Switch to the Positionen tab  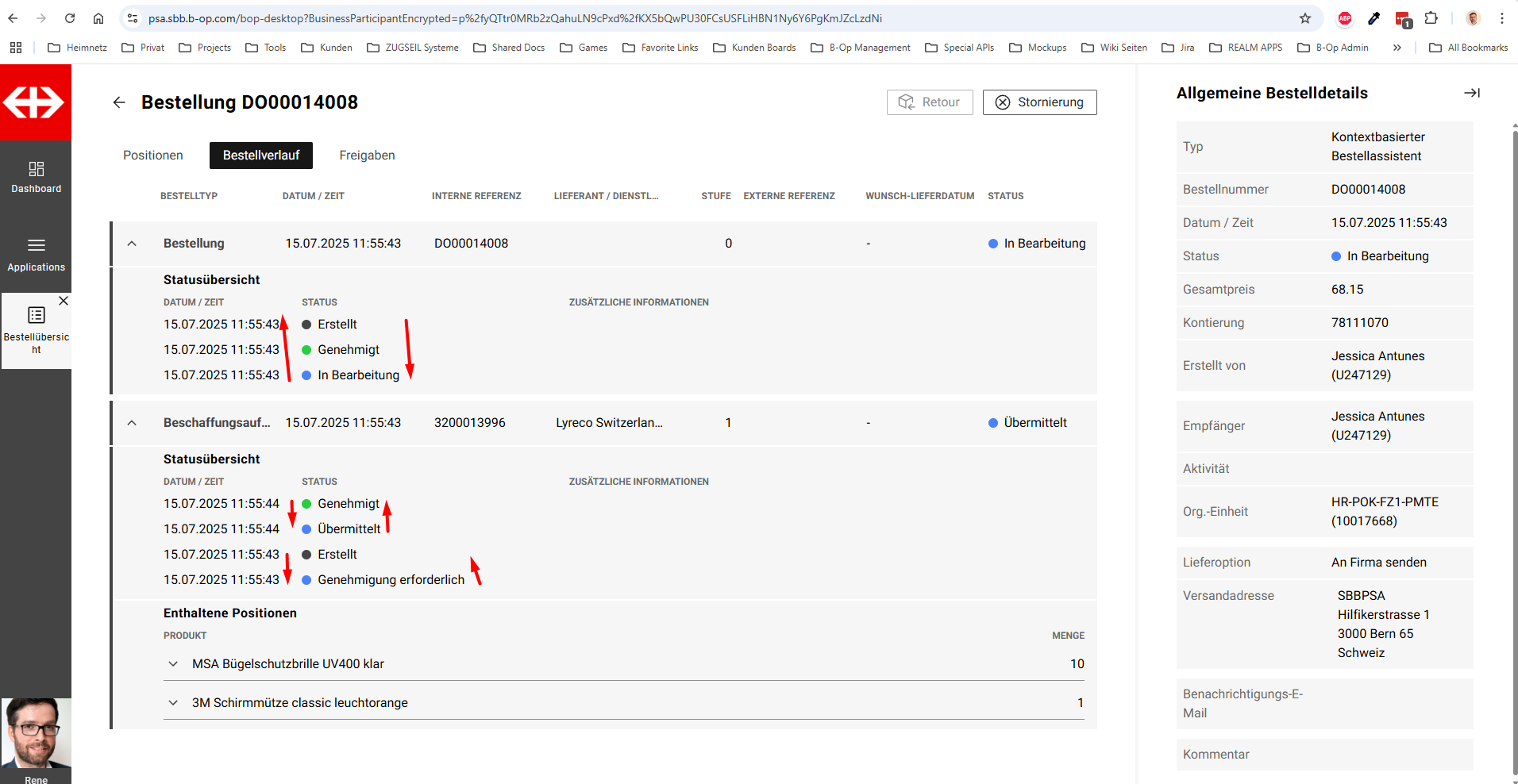coord(153,156)
